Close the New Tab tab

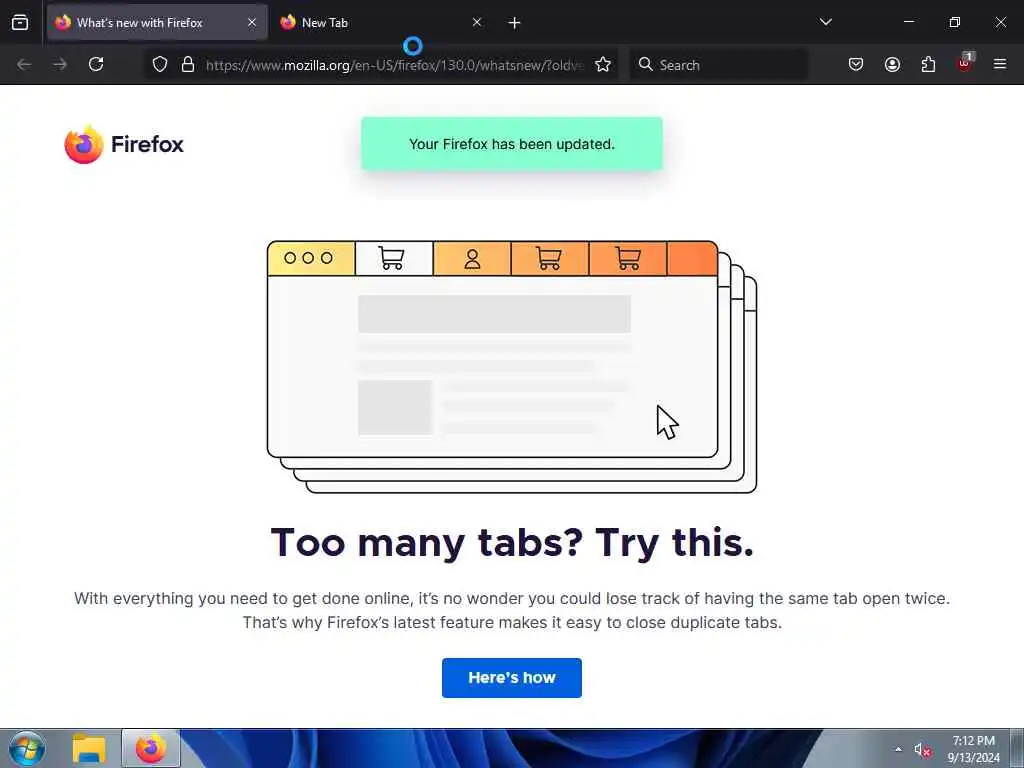(x=477, y=23)
